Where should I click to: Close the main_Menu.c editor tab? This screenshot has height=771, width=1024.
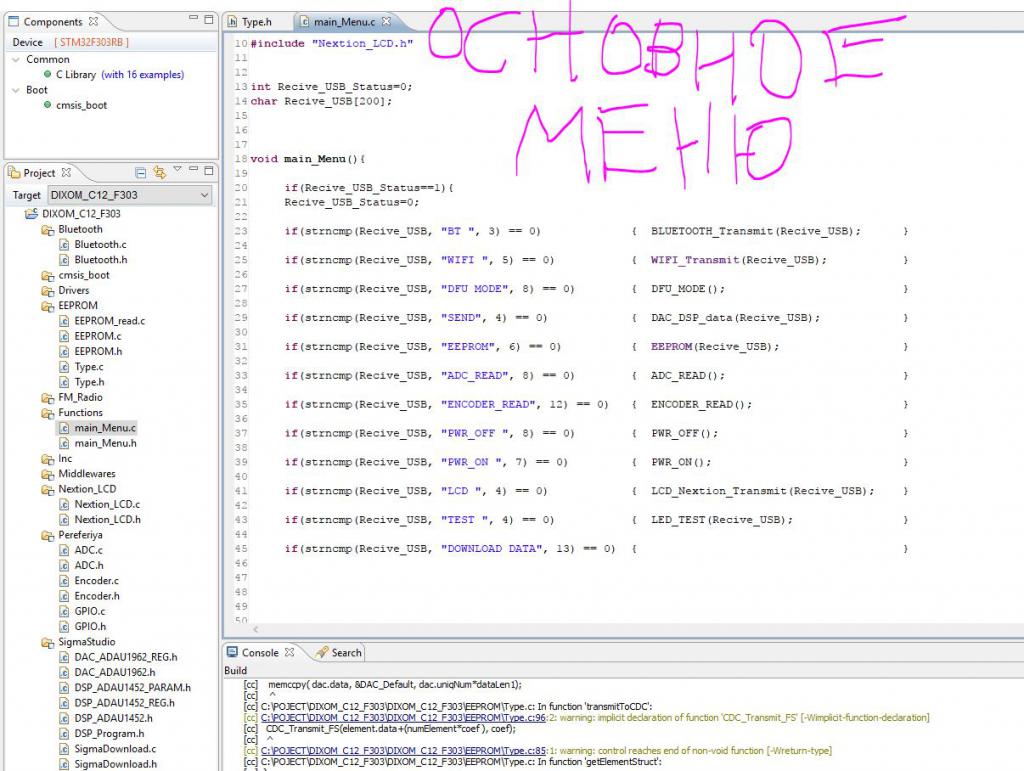pos(387,21)
